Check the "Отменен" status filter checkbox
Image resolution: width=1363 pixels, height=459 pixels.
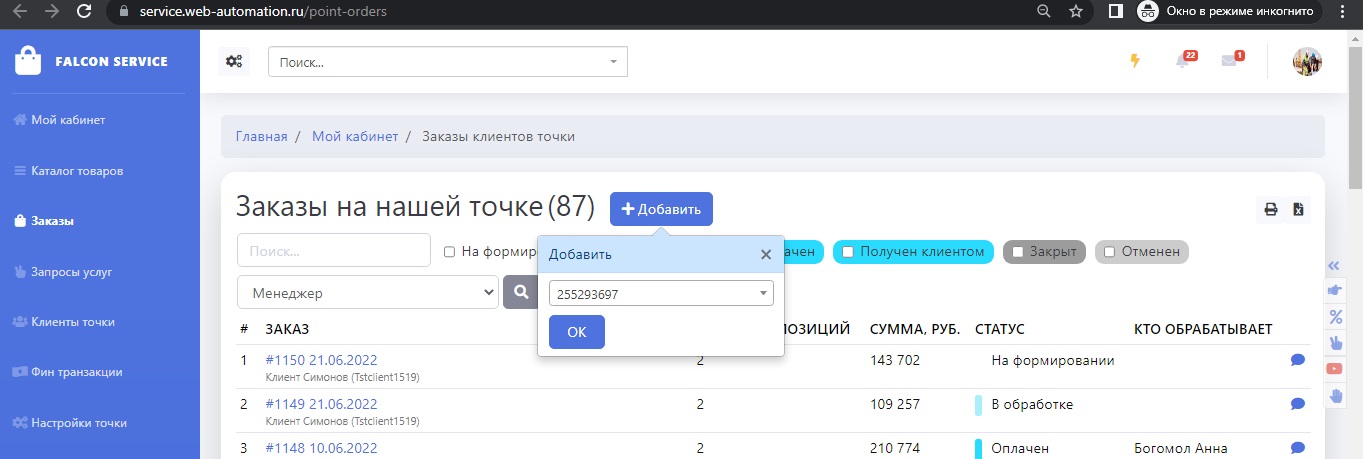pos(1109,252)
